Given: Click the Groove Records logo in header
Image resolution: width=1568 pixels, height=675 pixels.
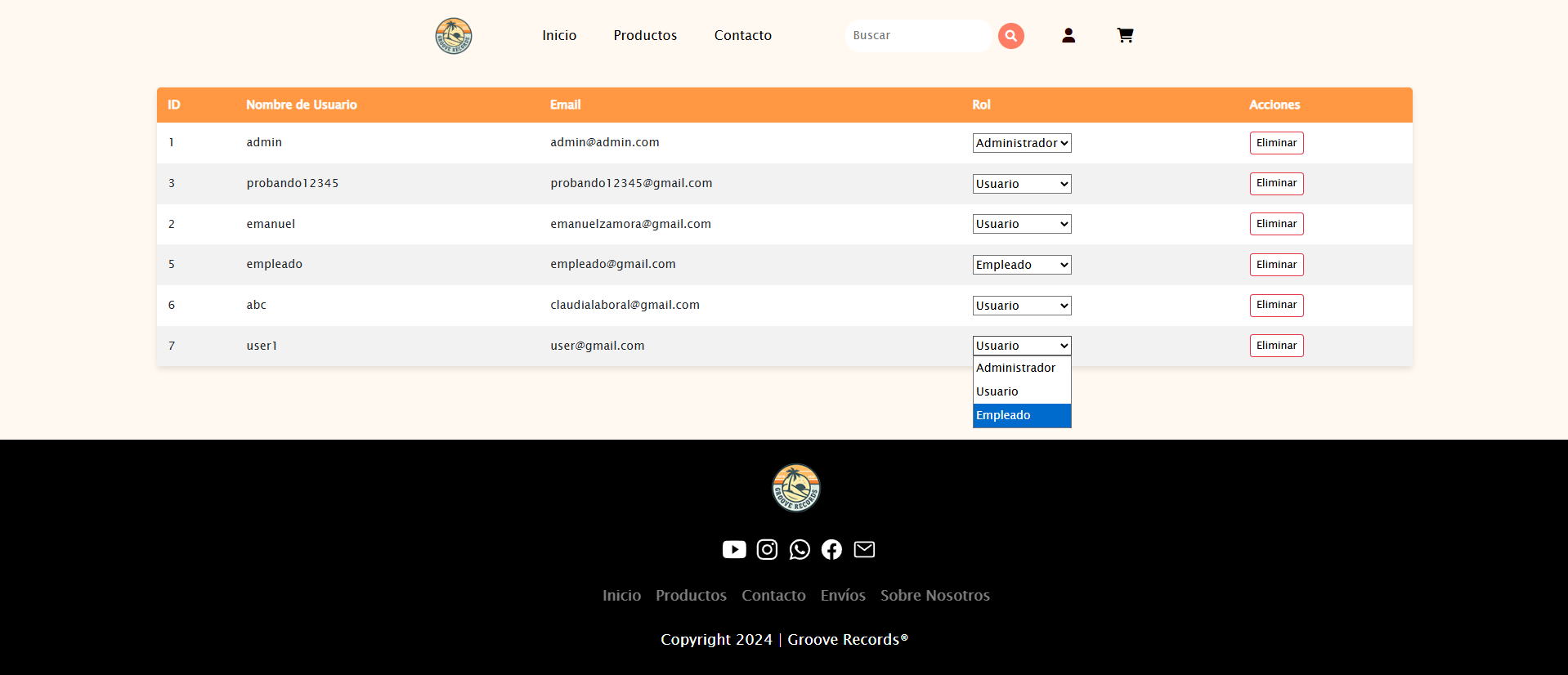Looking at the screenshot, I should 454,36.
